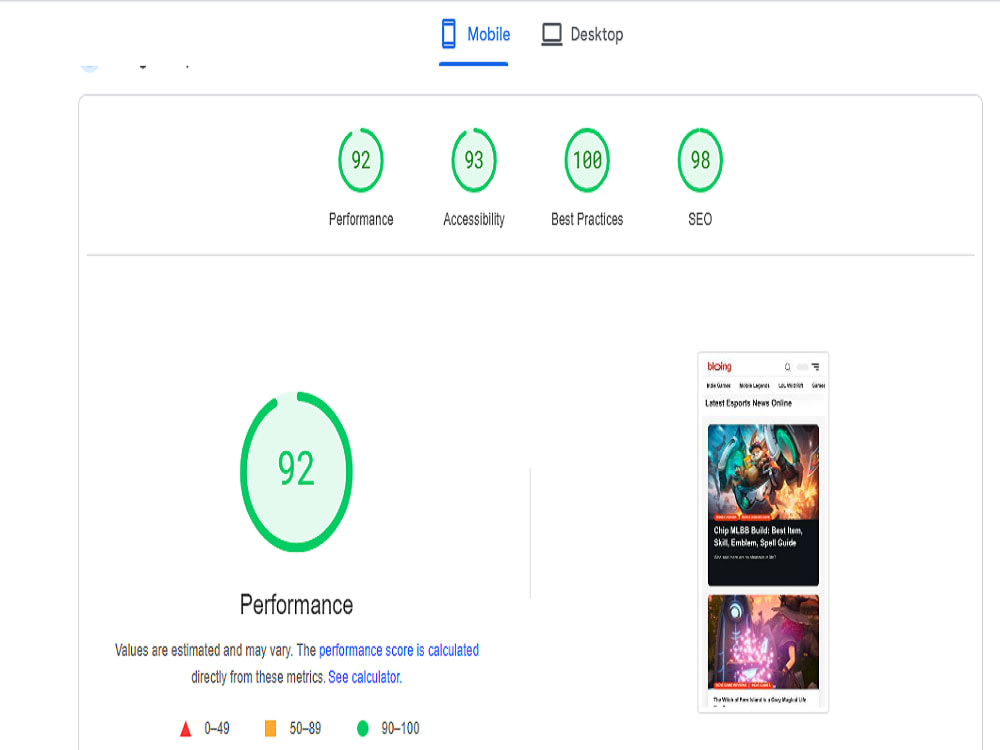This screenshot has height=750, width=1000.
Task: Click the search icon in the bloing preview
Action: pyautogui.click(x=787, y=367)
